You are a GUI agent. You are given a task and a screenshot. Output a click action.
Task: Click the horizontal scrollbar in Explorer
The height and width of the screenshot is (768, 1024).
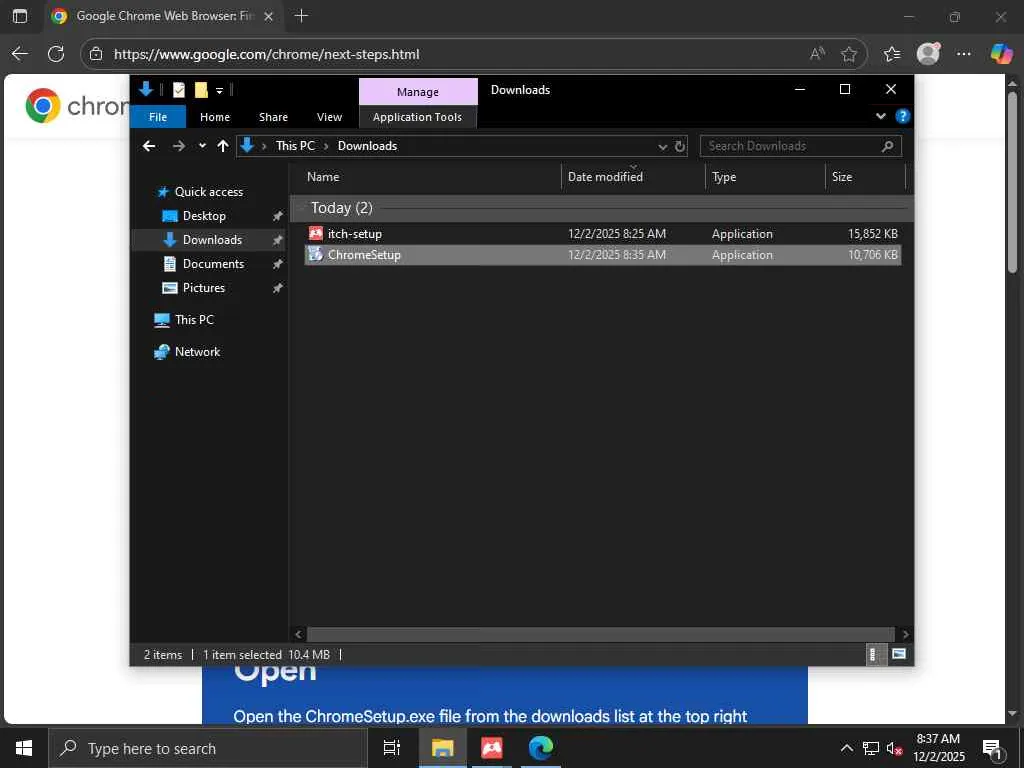click(x=600, y=634)
